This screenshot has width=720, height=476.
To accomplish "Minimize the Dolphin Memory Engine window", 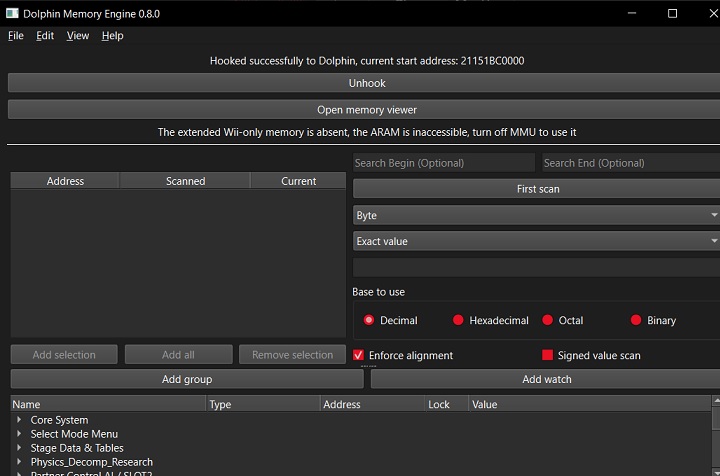I will click(632, 13).
